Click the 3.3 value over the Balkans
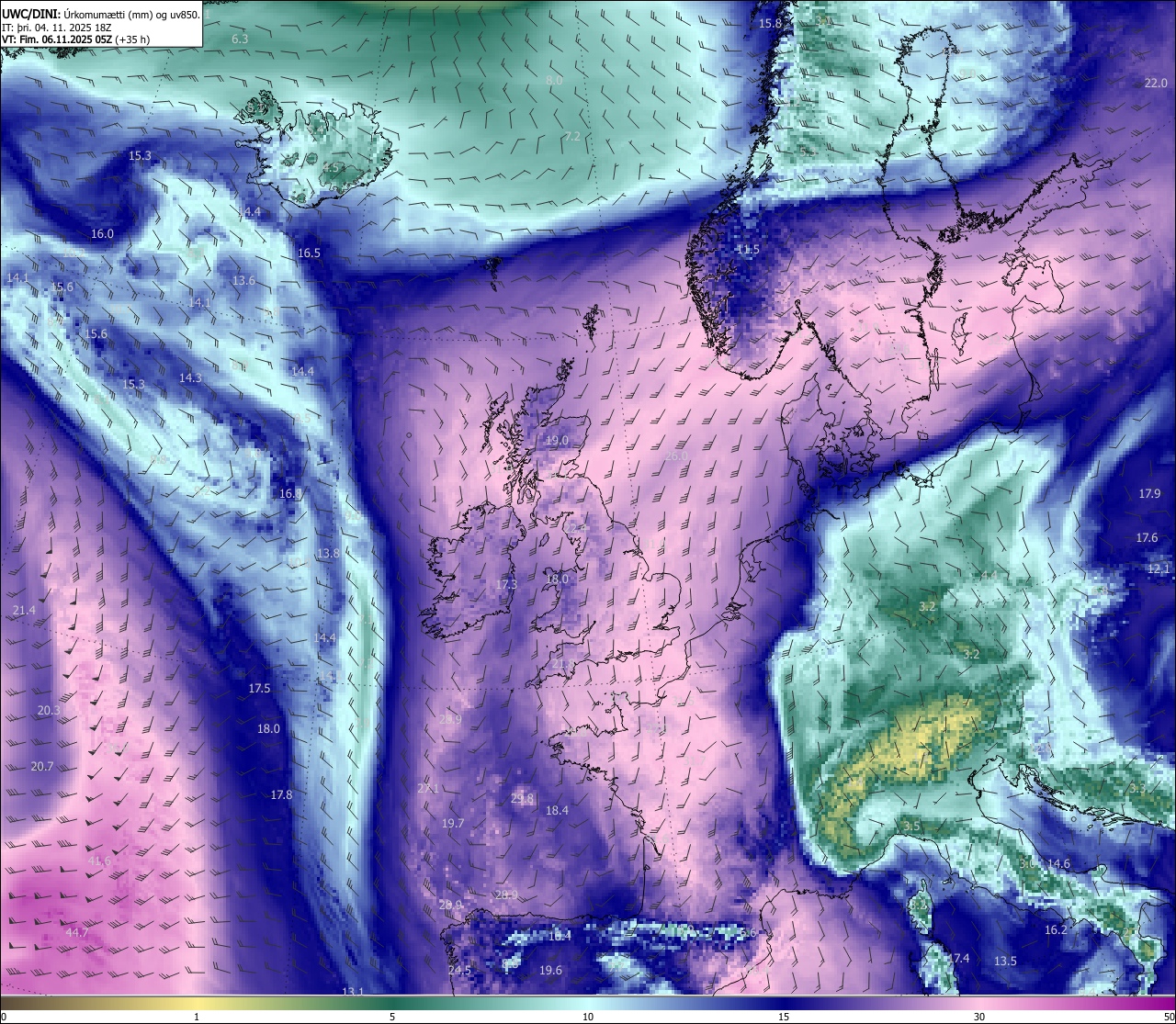Viewport: 1176px width, 1024px height. point(1137,788)
